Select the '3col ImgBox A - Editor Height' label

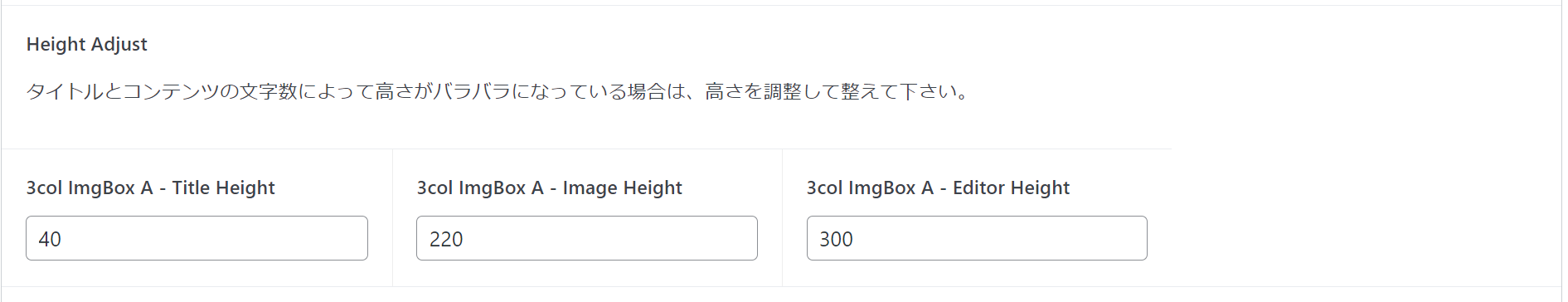click(x=938, y=188)
